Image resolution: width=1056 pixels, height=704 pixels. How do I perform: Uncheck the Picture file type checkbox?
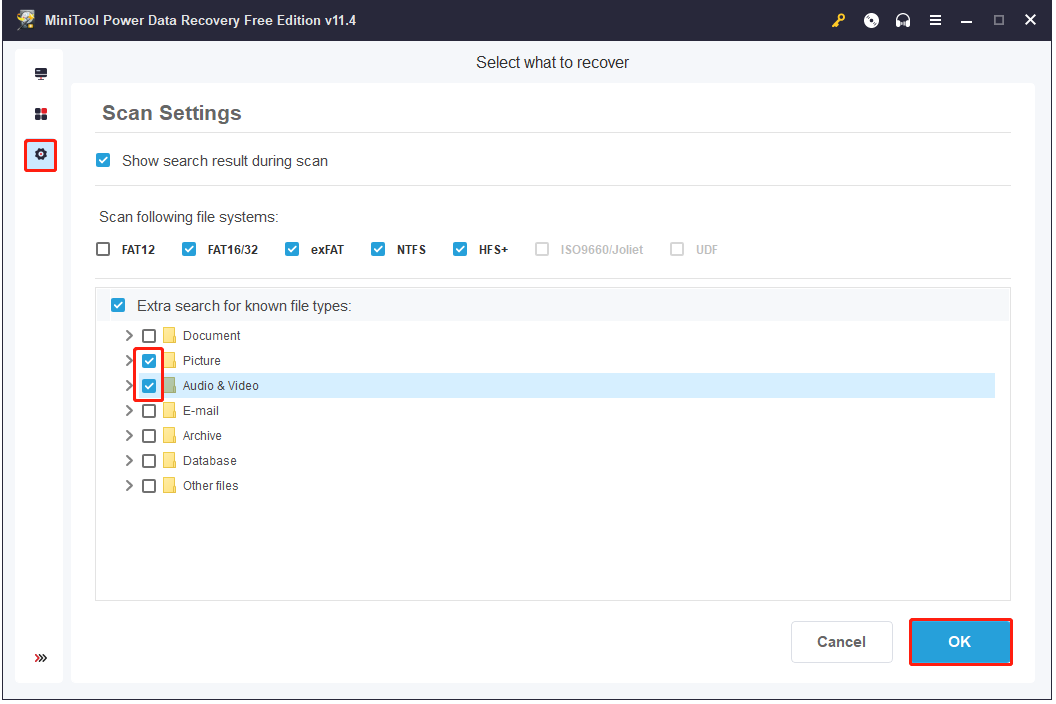pos(150,361)
